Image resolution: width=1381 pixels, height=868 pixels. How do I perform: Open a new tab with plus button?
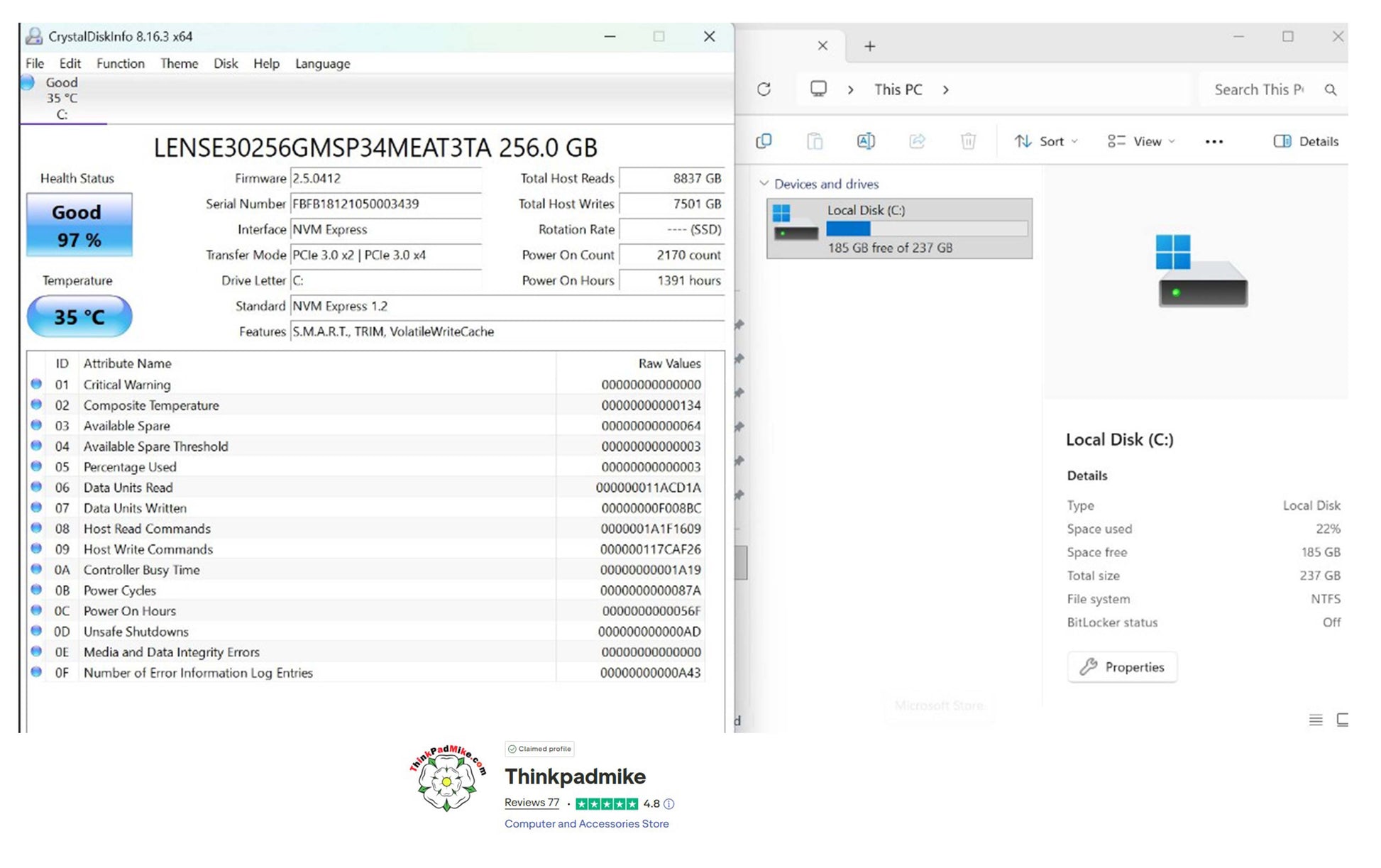(869, 46)
